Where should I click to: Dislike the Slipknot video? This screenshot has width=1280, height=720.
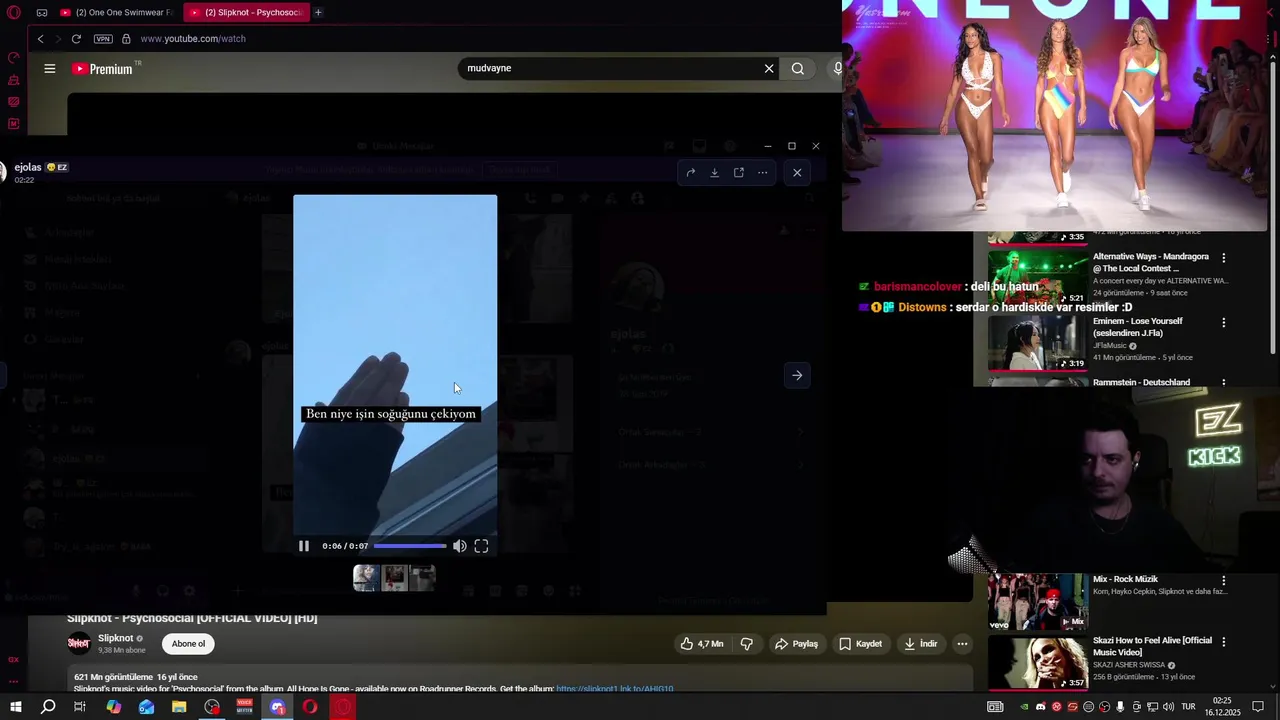tap(747, 644)
